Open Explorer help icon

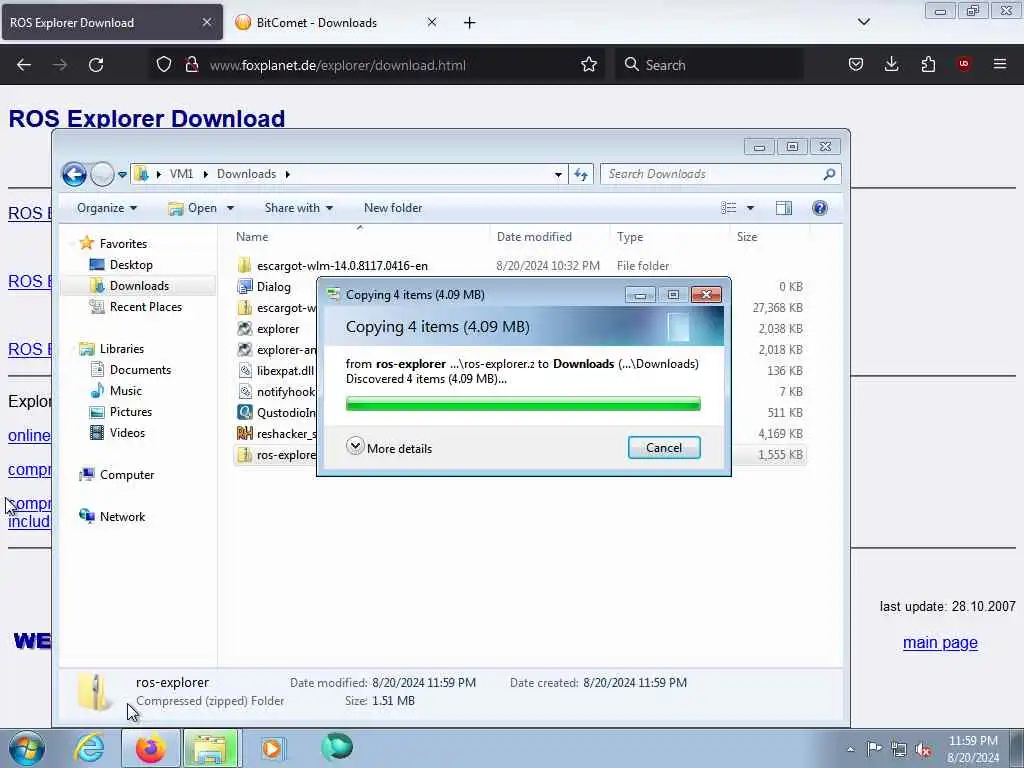820,208
